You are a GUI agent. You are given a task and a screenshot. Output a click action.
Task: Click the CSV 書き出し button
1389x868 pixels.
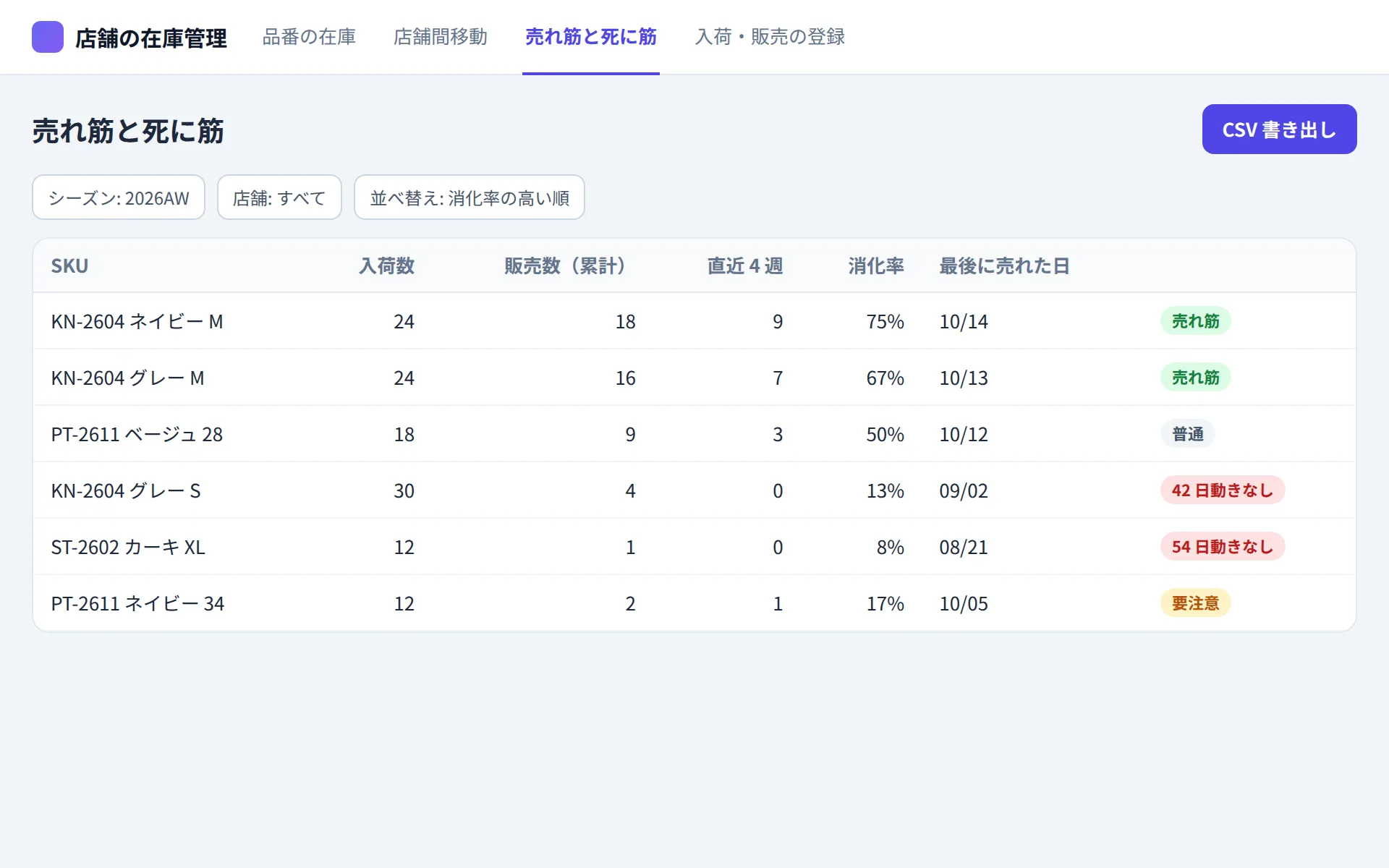click(1279, 129)
